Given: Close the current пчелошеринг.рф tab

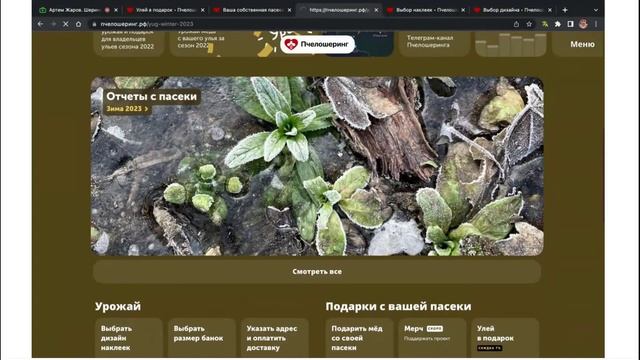Looking at the screenshot, I should pos(376,10).
